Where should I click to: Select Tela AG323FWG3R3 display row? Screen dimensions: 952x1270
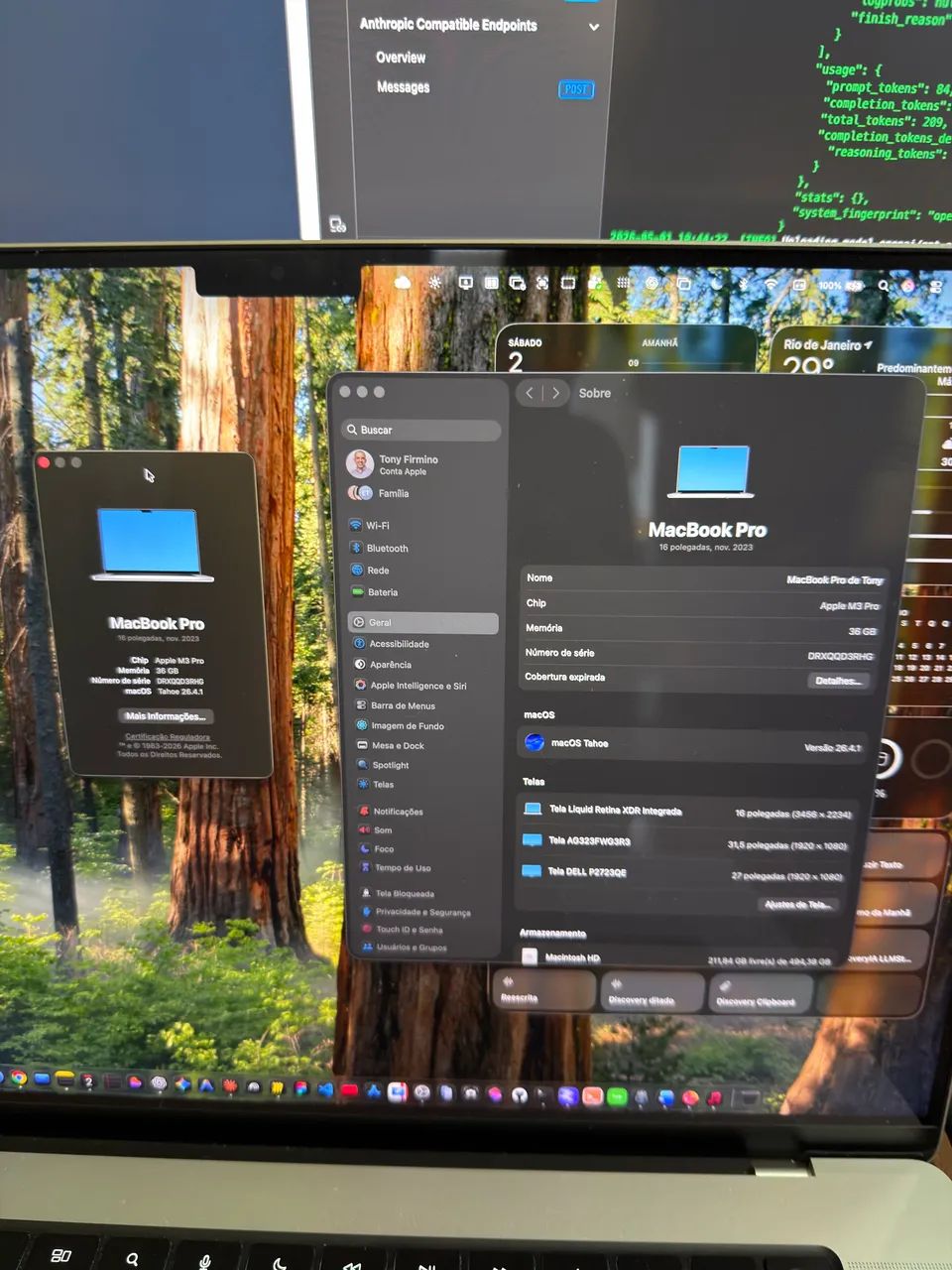click(x=684, y=842)
